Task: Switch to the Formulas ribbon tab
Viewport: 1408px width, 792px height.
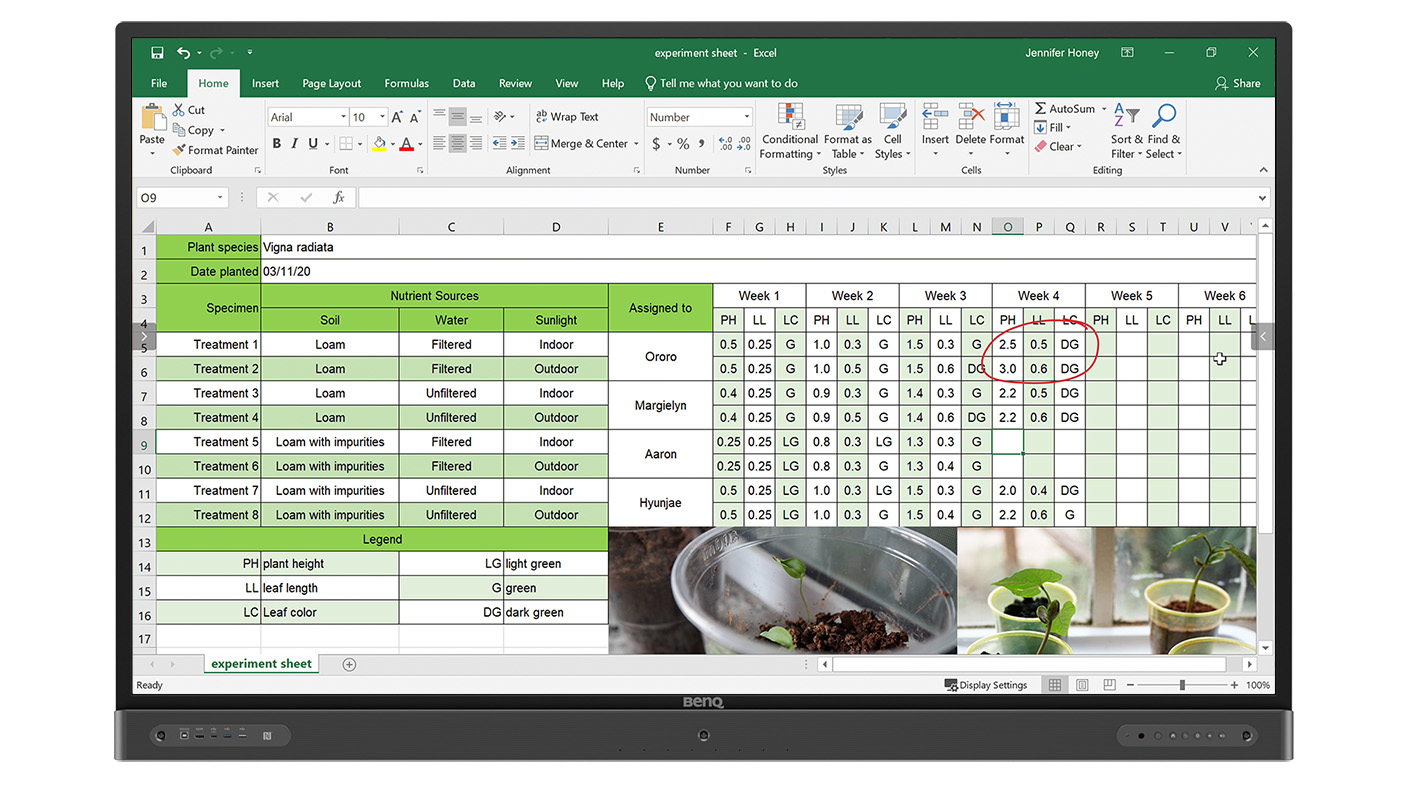Action: tap(406, 83)
